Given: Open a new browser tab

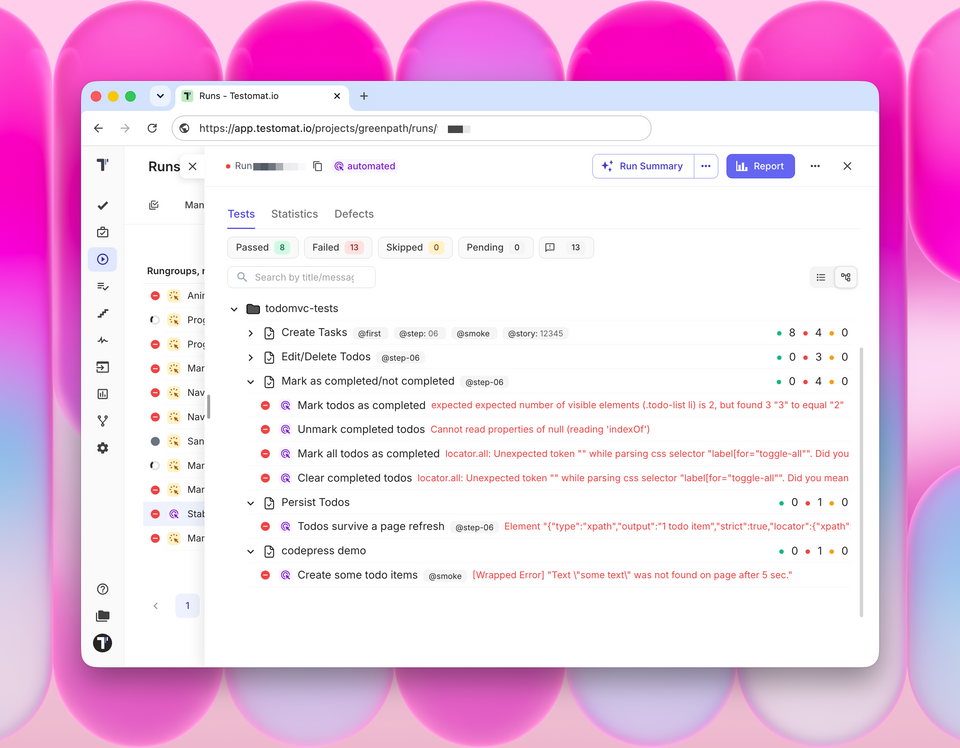Looking at the screenshot, I should 364,96.
